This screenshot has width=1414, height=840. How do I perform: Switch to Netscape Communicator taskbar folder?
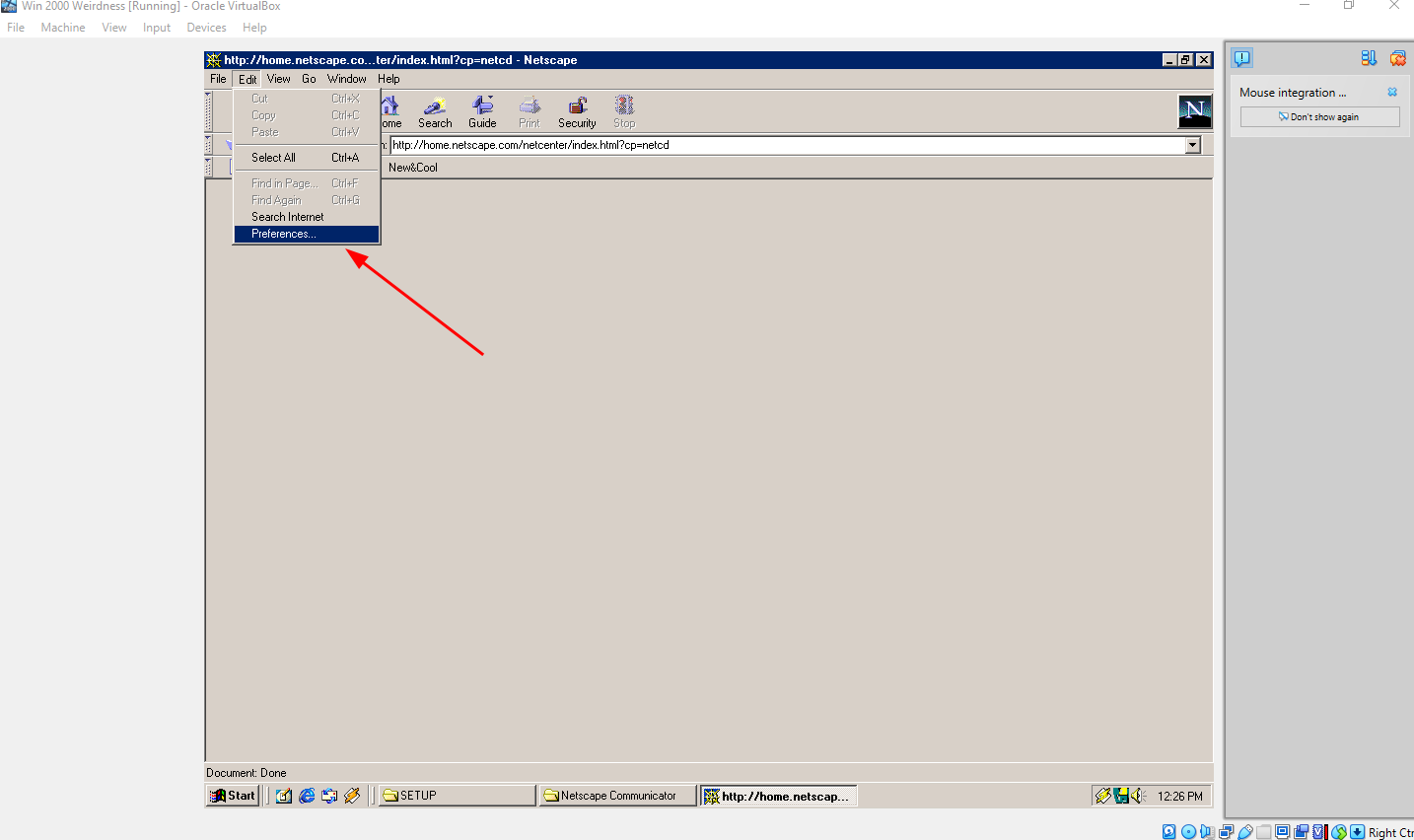point(617,796)
